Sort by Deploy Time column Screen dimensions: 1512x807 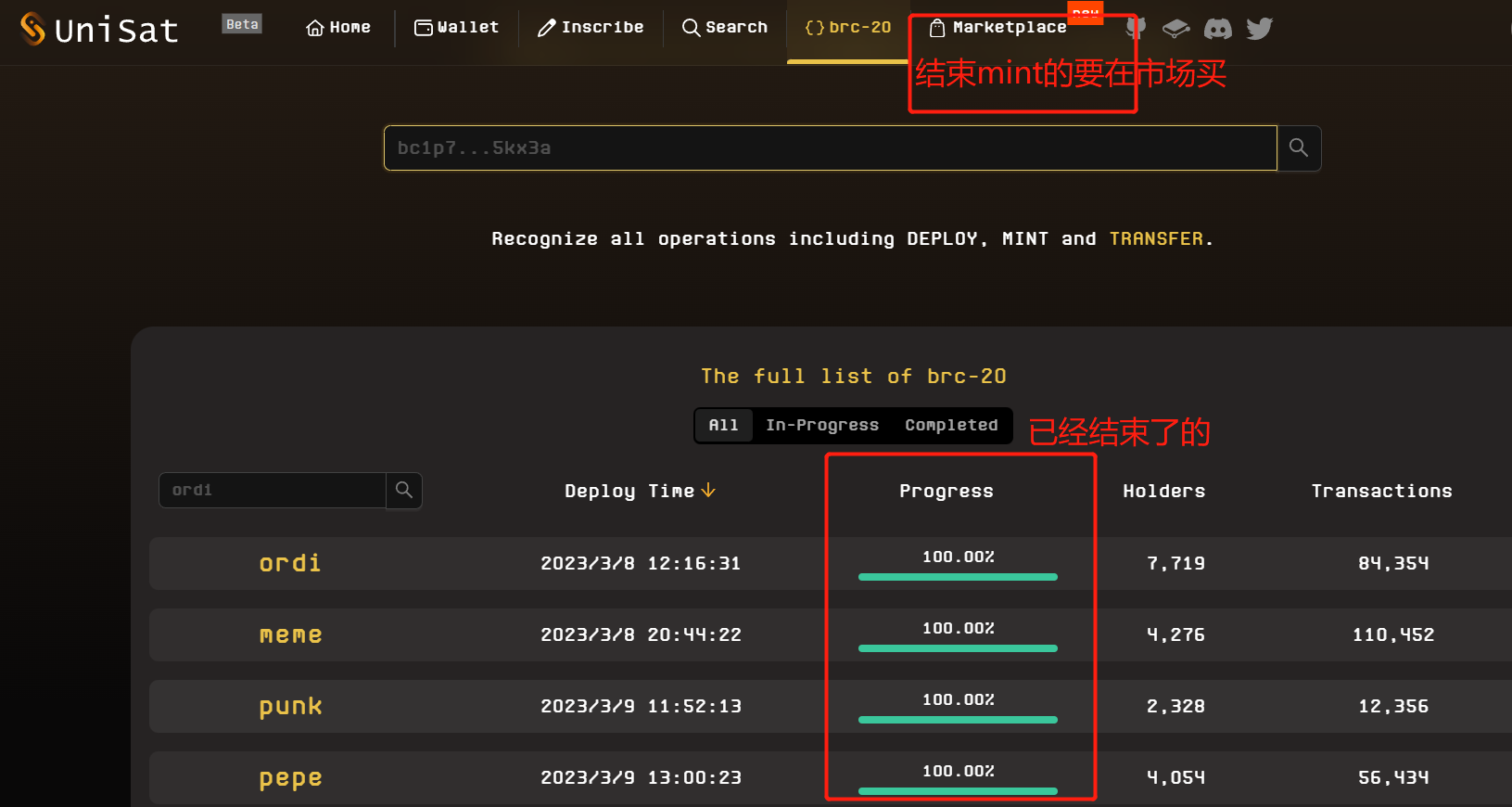pos(640,491)
